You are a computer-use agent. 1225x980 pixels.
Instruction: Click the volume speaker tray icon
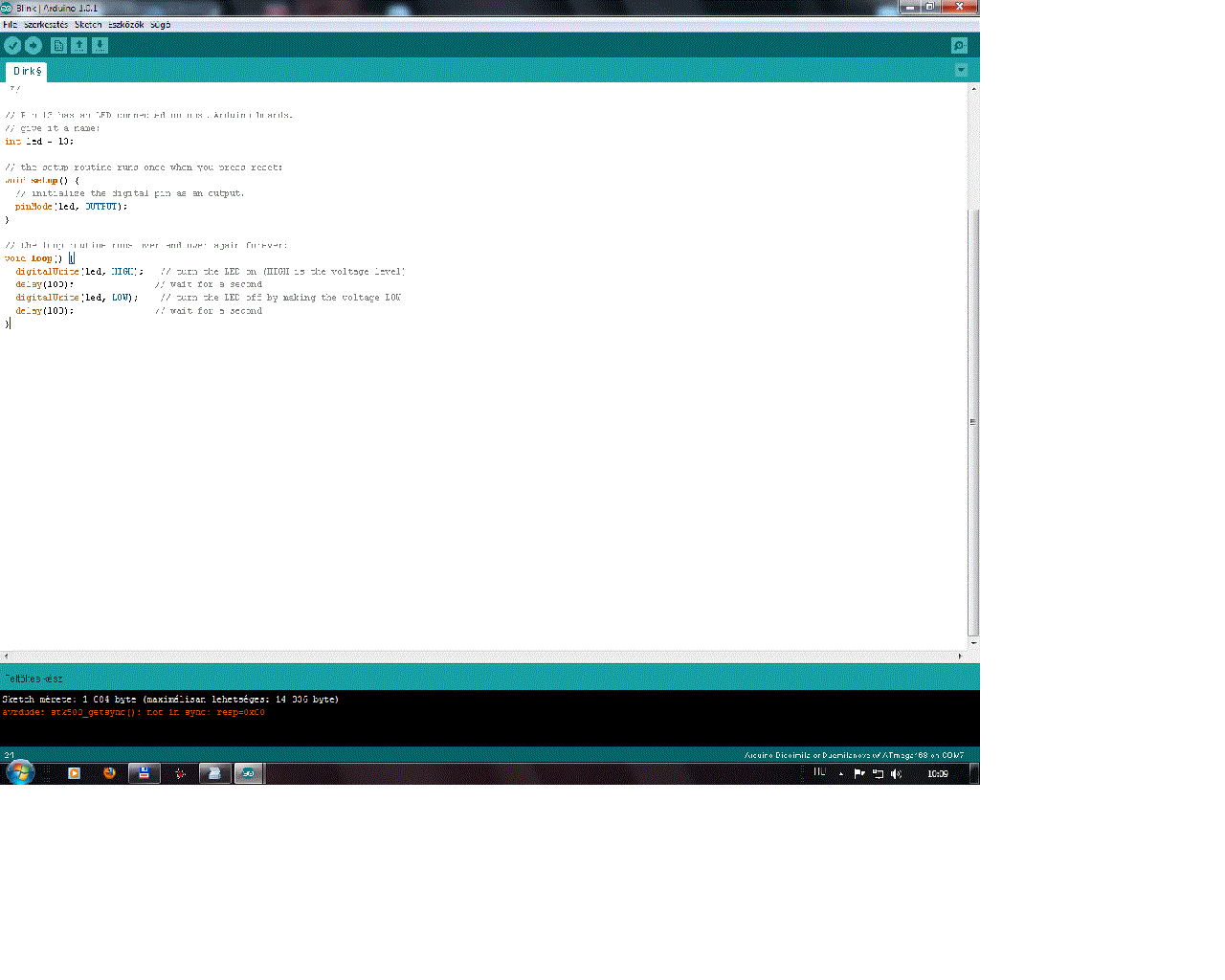click(896, 774)
